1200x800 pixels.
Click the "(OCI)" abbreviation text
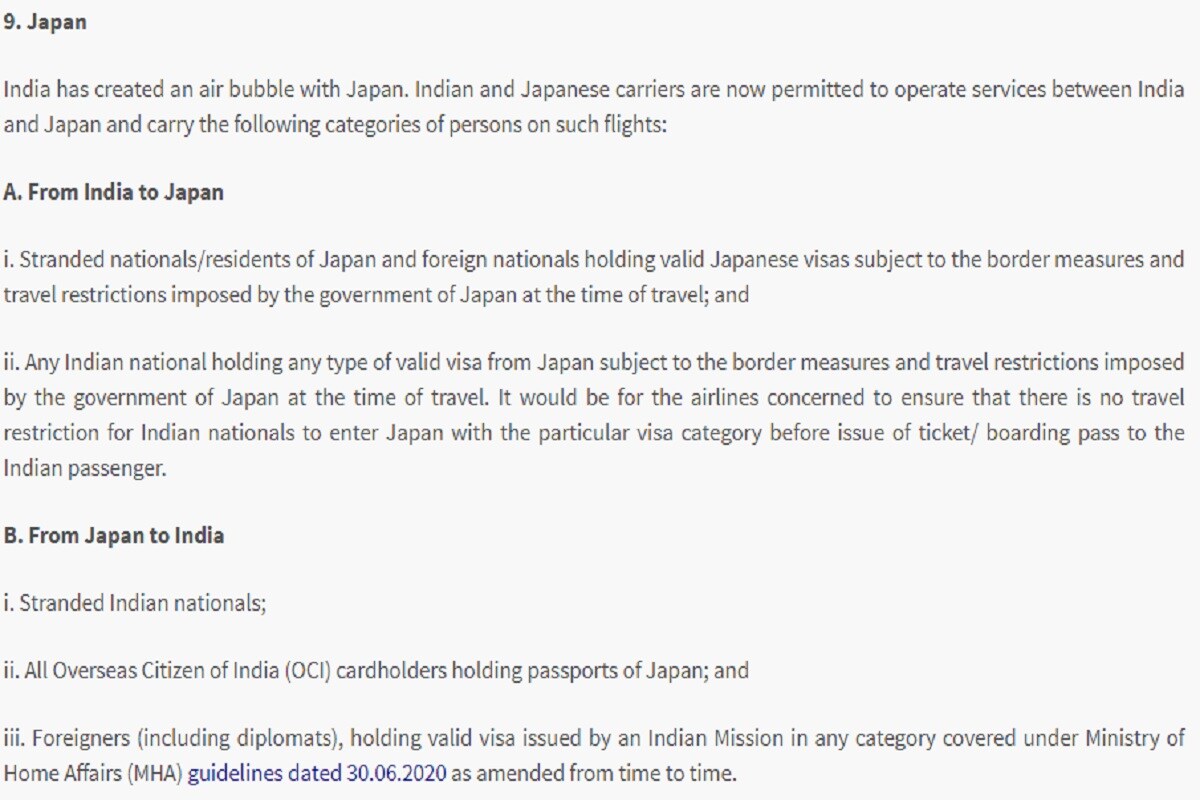point(306,670)
